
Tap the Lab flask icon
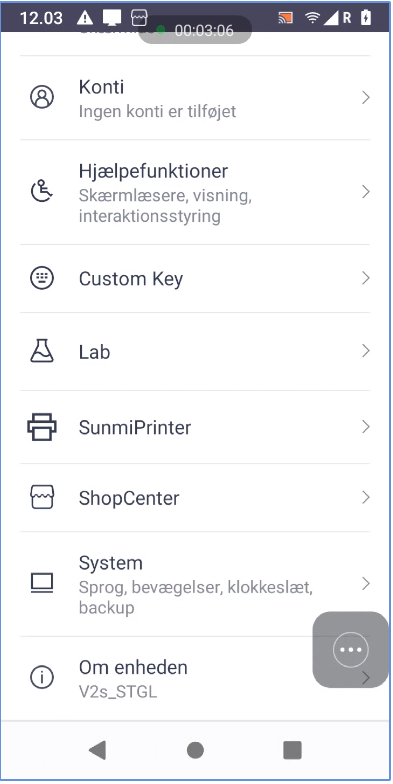coord(42,351)
